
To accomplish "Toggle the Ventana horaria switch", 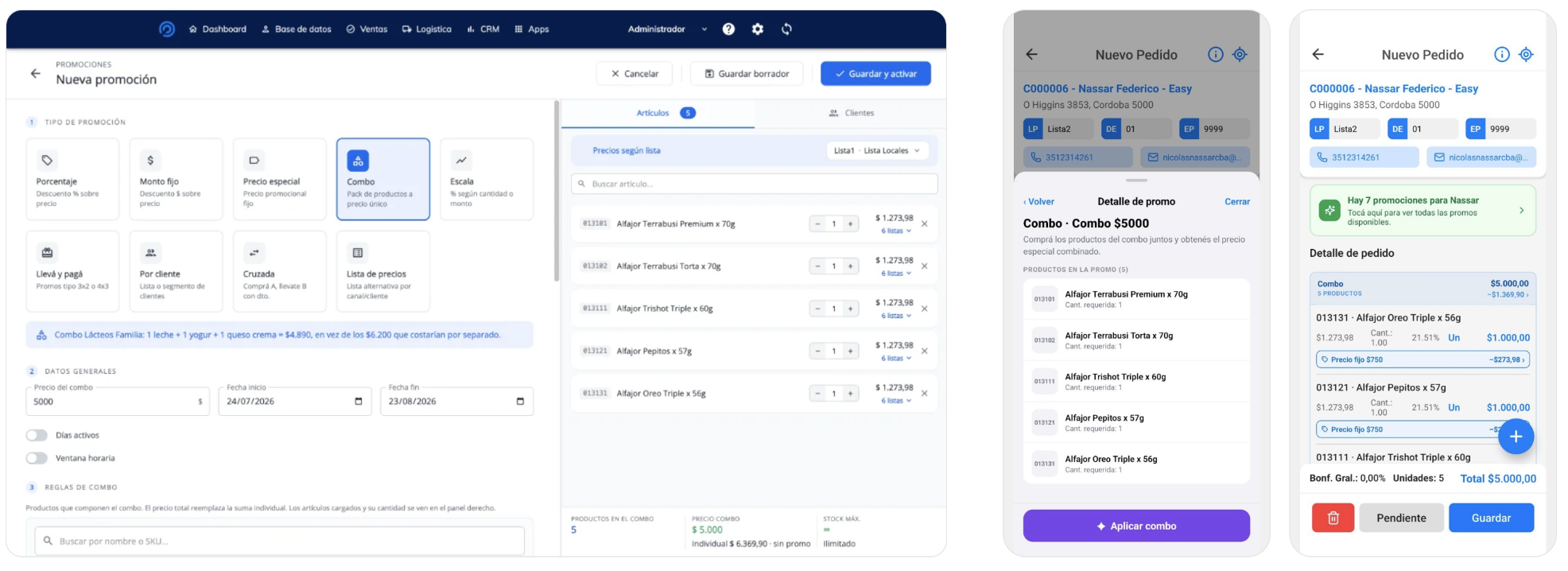I will coord(37,458).
